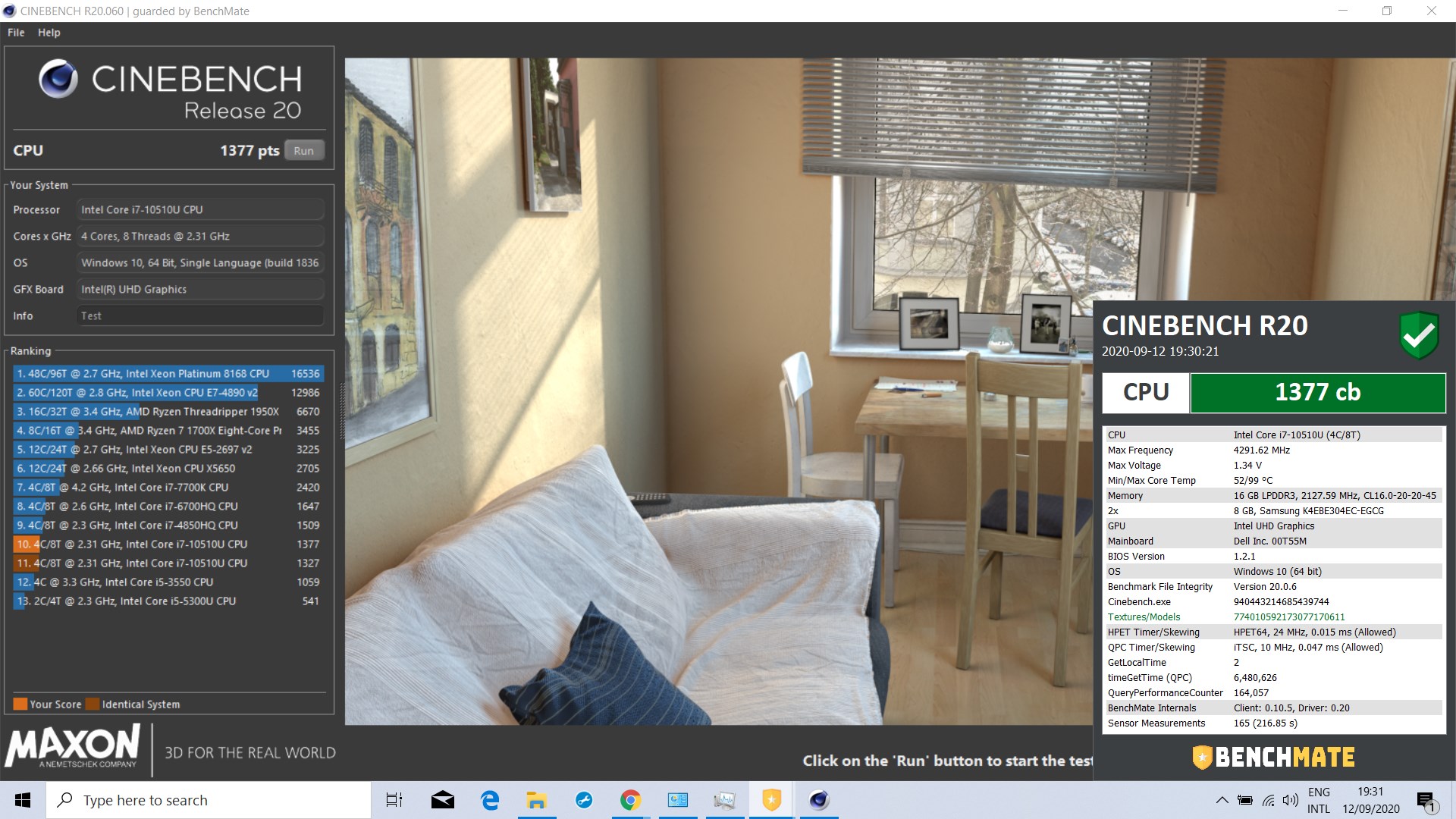Image resolution: width=1456 pixels, height=819 pixels.
Task: Click the volume speaker tray icon
Action: pos(1290,800)
